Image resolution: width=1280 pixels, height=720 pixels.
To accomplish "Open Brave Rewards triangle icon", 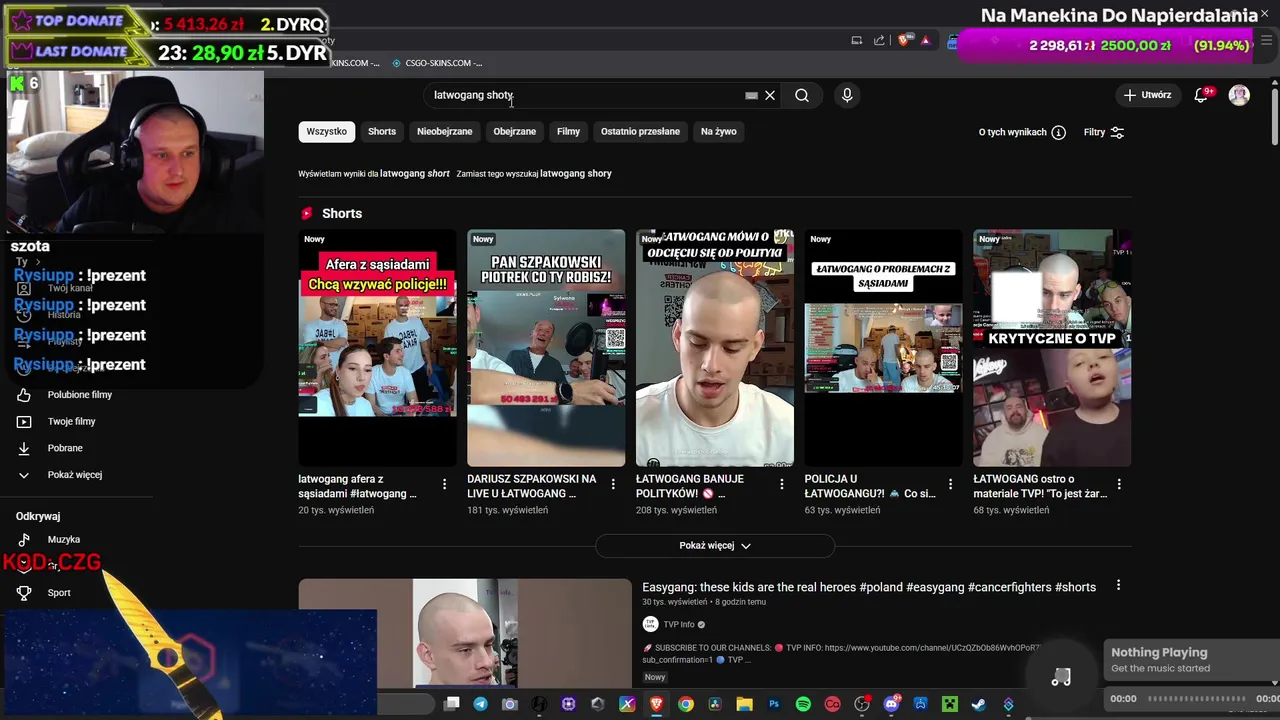I will [x=926, y=40].
